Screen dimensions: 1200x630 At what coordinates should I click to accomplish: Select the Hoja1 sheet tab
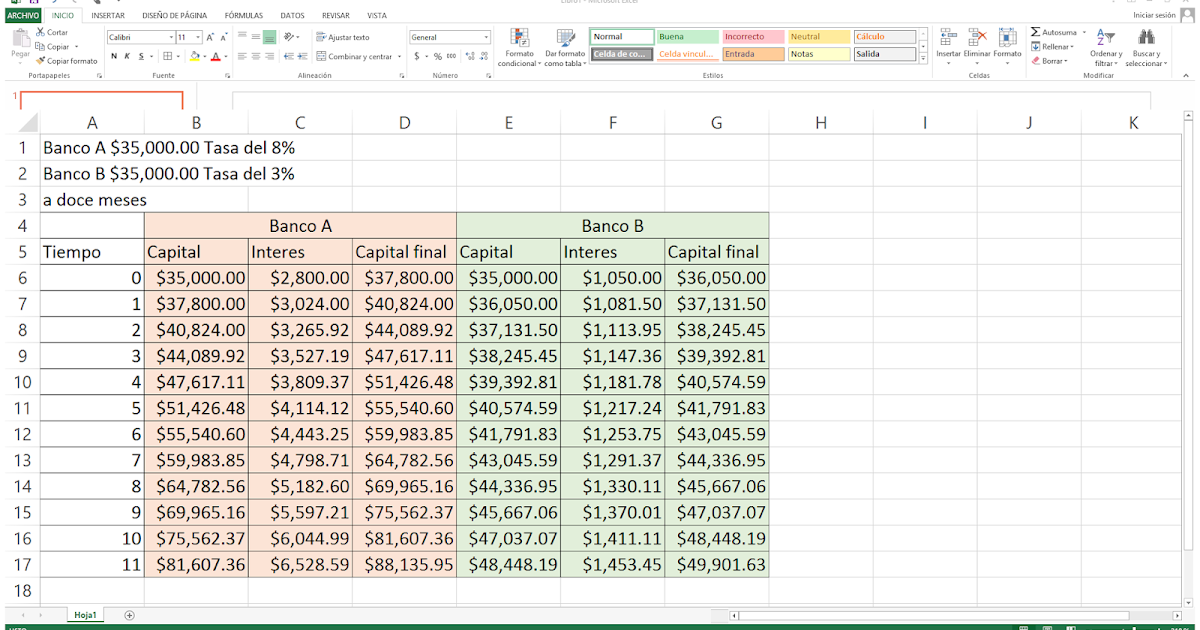click(85, 615)
